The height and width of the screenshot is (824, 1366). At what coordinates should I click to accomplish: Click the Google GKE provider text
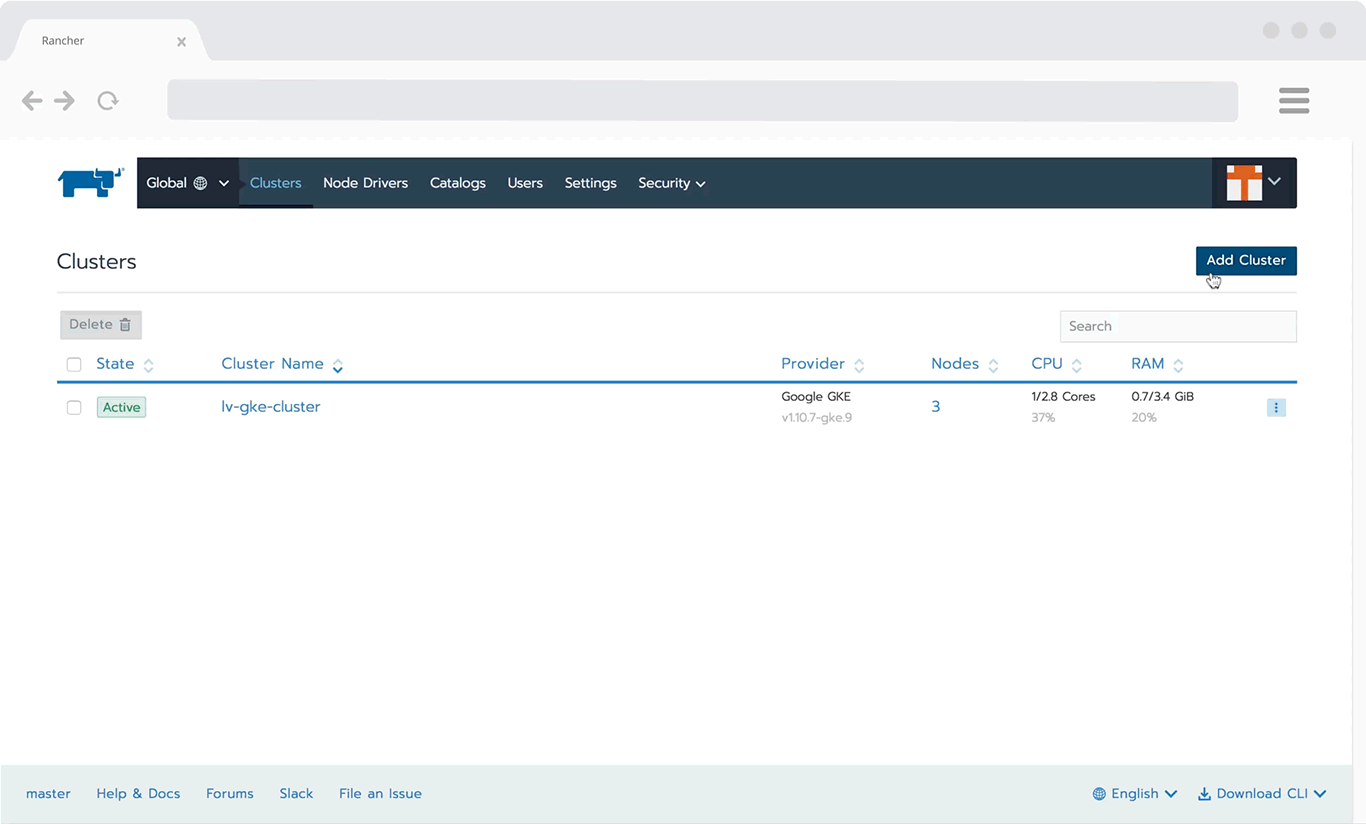(816, 397)
